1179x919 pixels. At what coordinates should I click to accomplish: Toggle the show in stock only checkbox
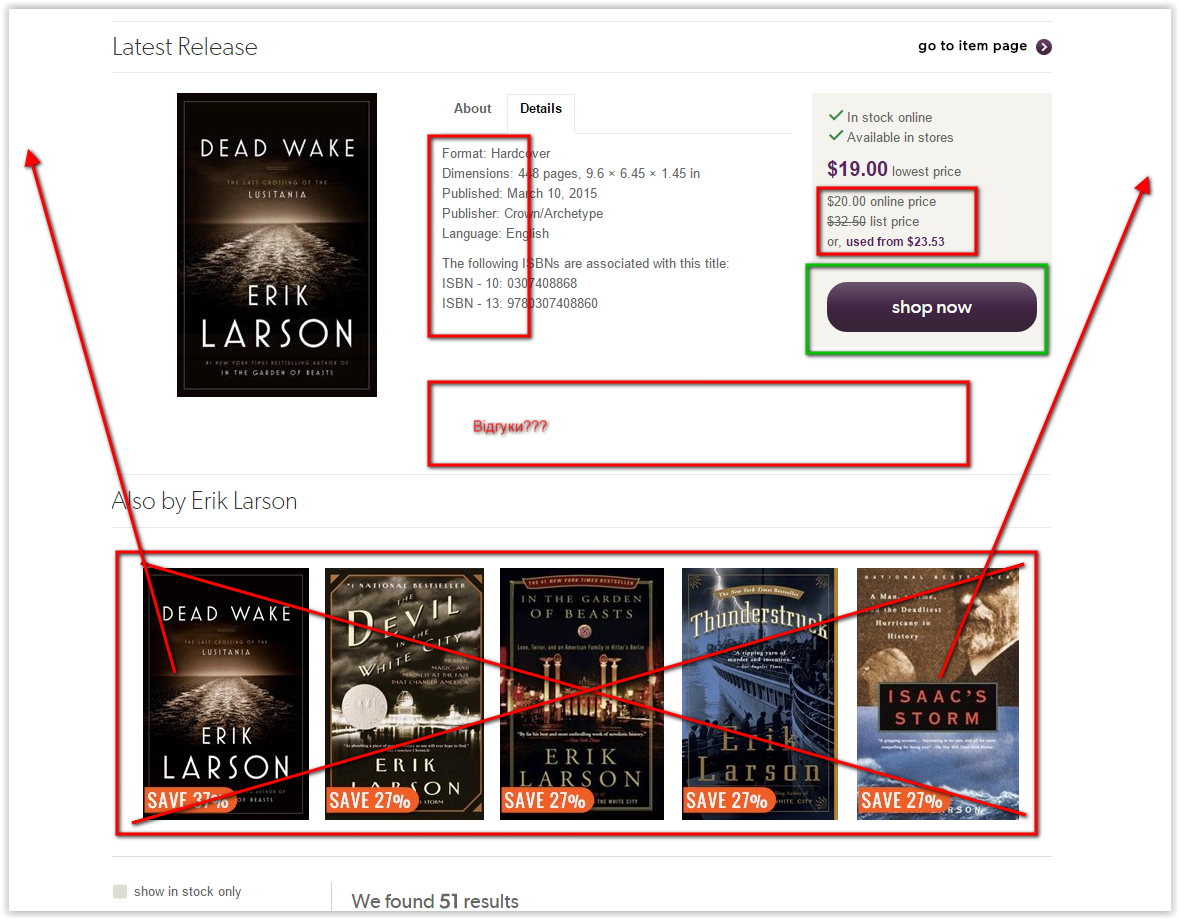click(x=120, y=891)
